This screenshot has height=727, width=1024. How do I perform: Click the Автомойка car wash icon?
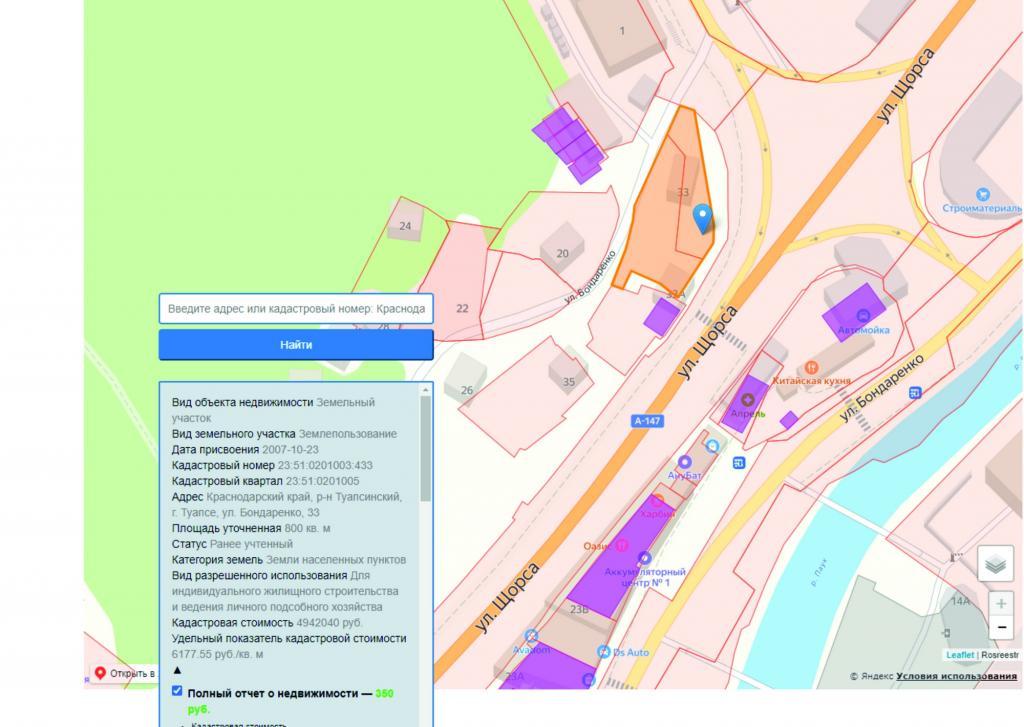click(846, 316)
